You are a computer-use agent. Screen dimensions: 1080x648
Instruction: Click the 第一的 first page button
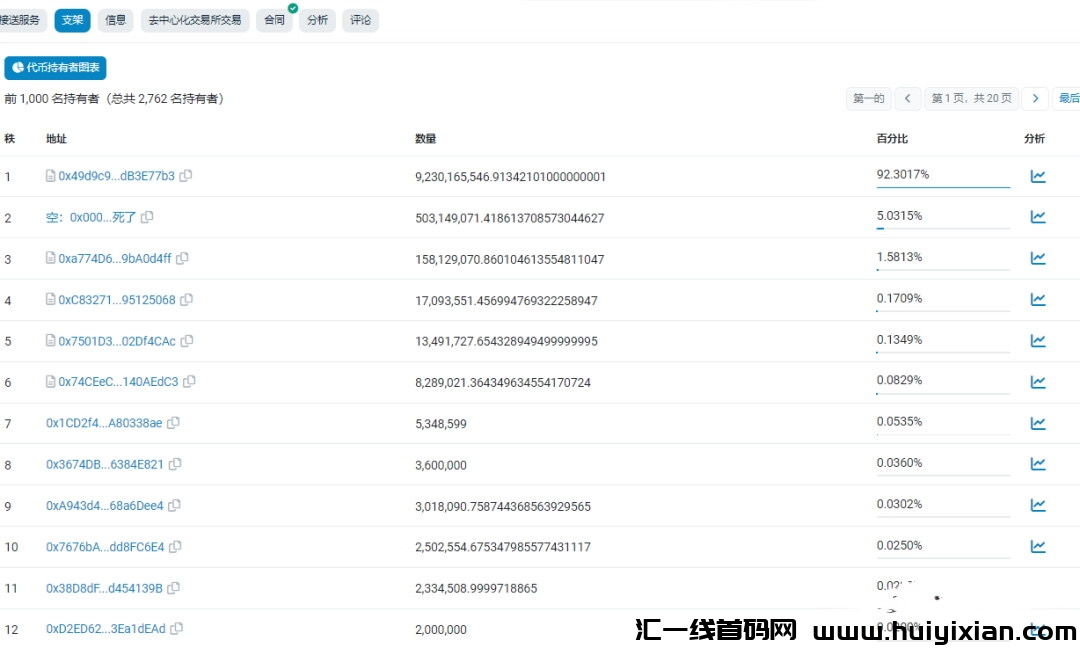[x=868, y=98]
